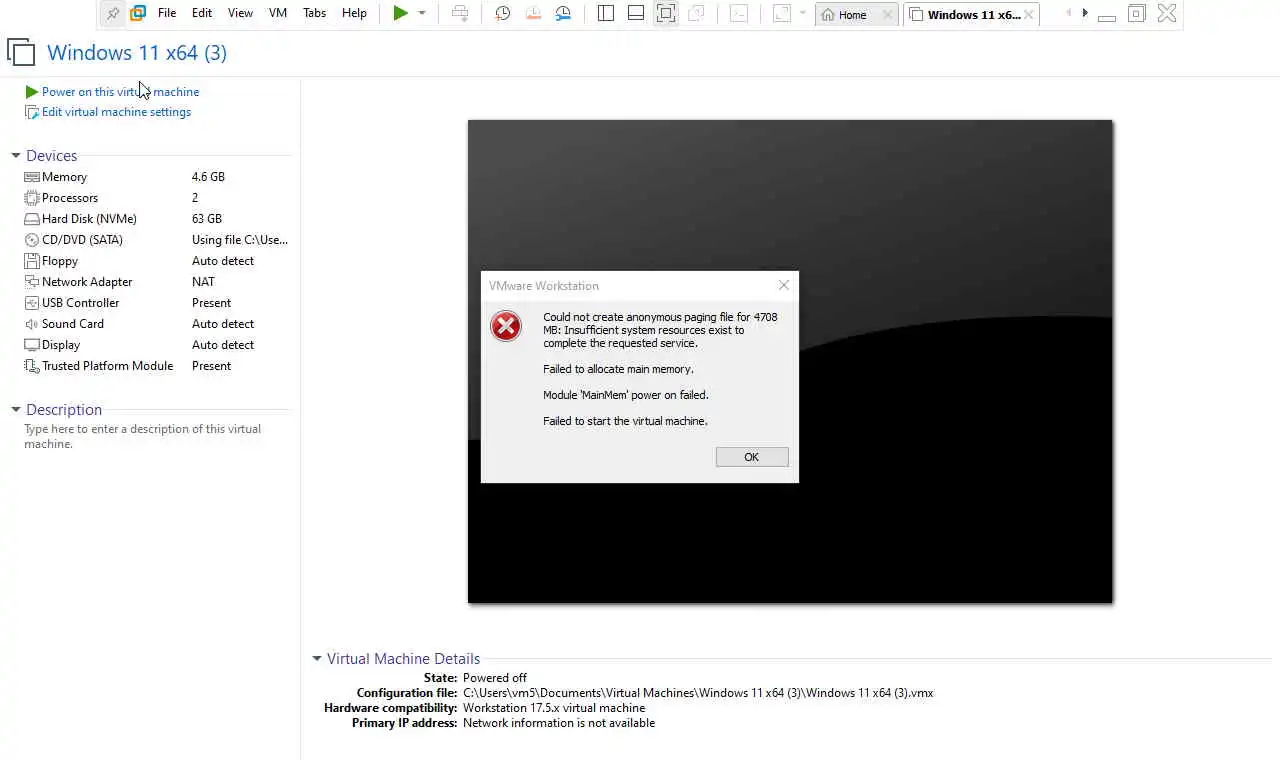Select the Sound Card device
This screenshot has height=760, width=1280.
pos(156,324)
